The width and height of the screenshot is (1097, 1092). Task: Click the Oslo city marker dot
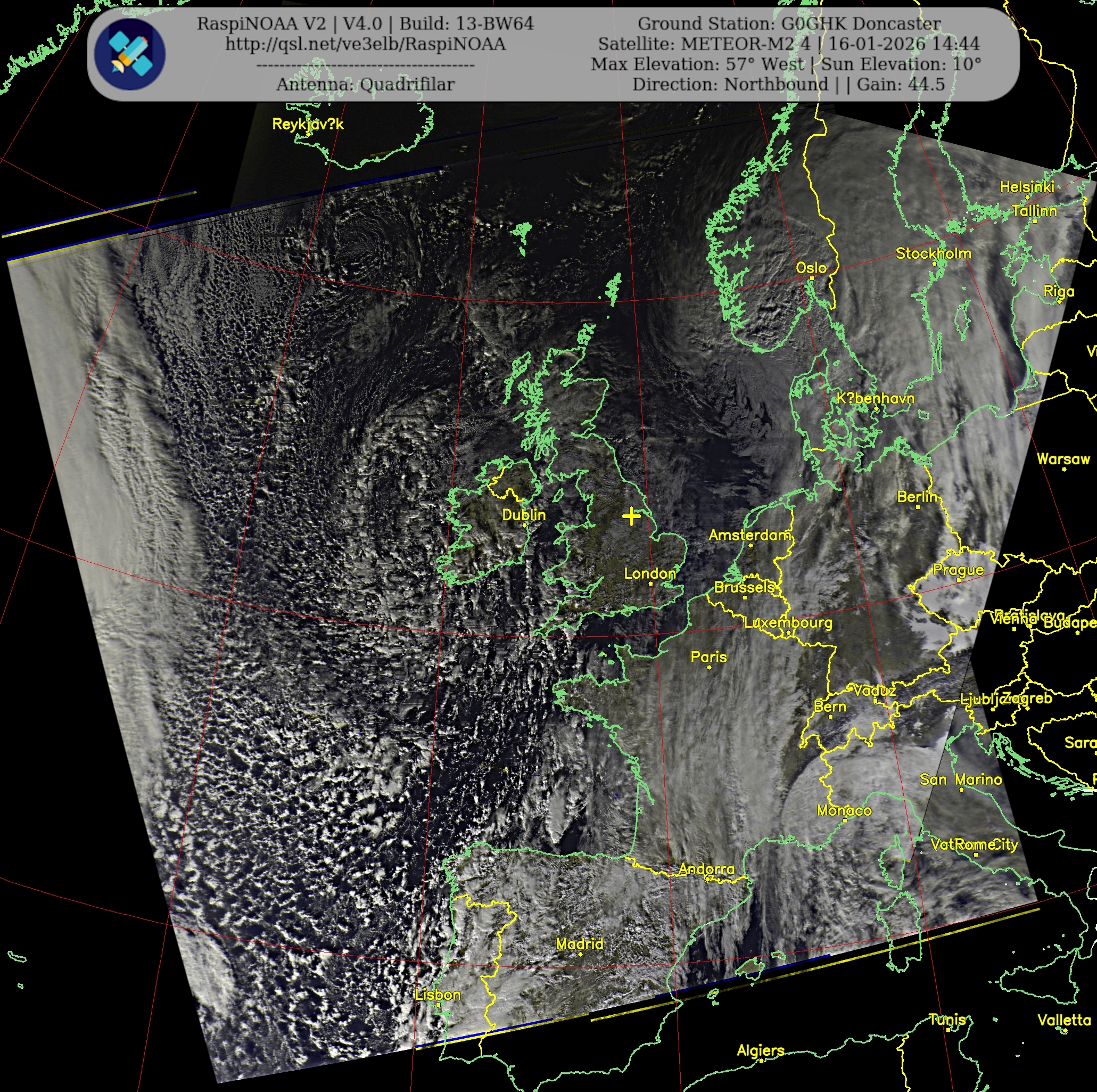(811, 278)
